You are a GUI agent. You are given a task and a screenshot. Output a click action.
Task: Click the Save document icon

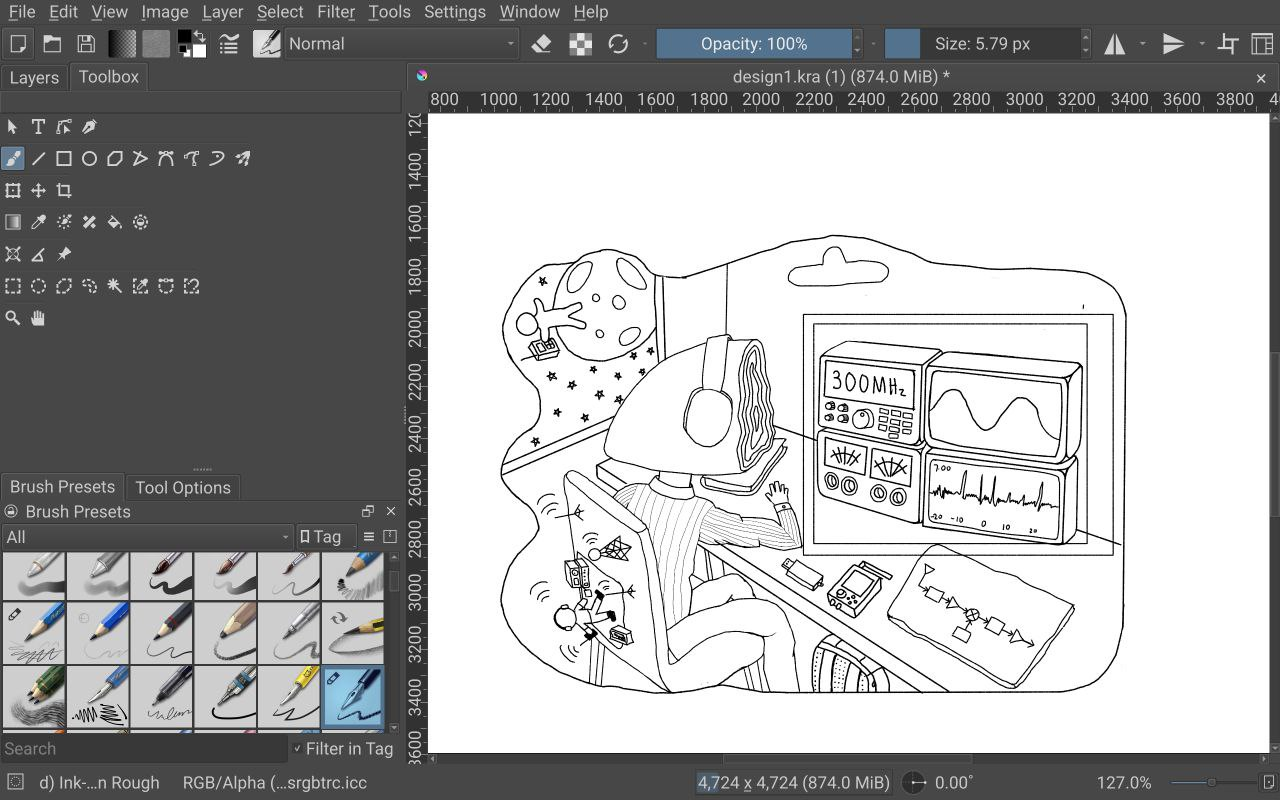coord(86,44)
